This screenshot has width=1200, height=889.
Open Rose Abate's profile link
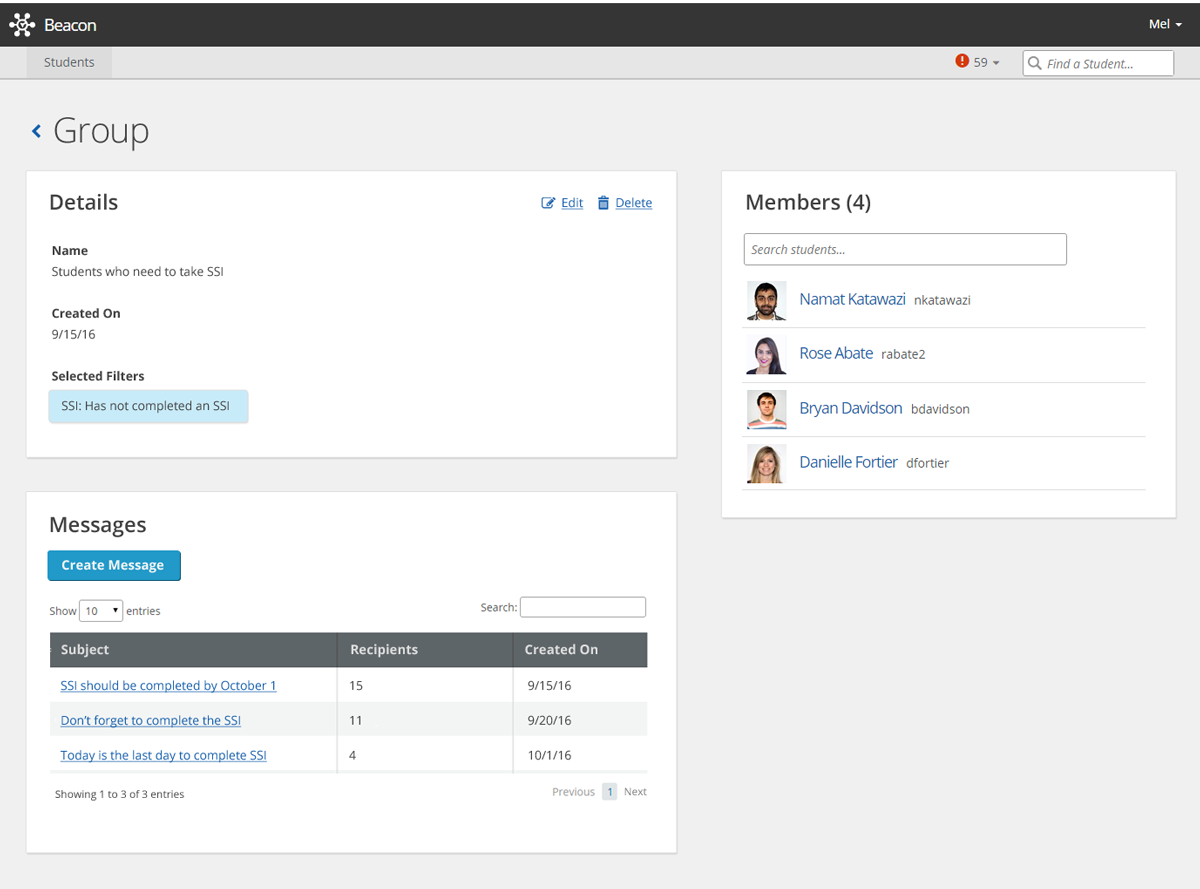[x=836, y=353]
